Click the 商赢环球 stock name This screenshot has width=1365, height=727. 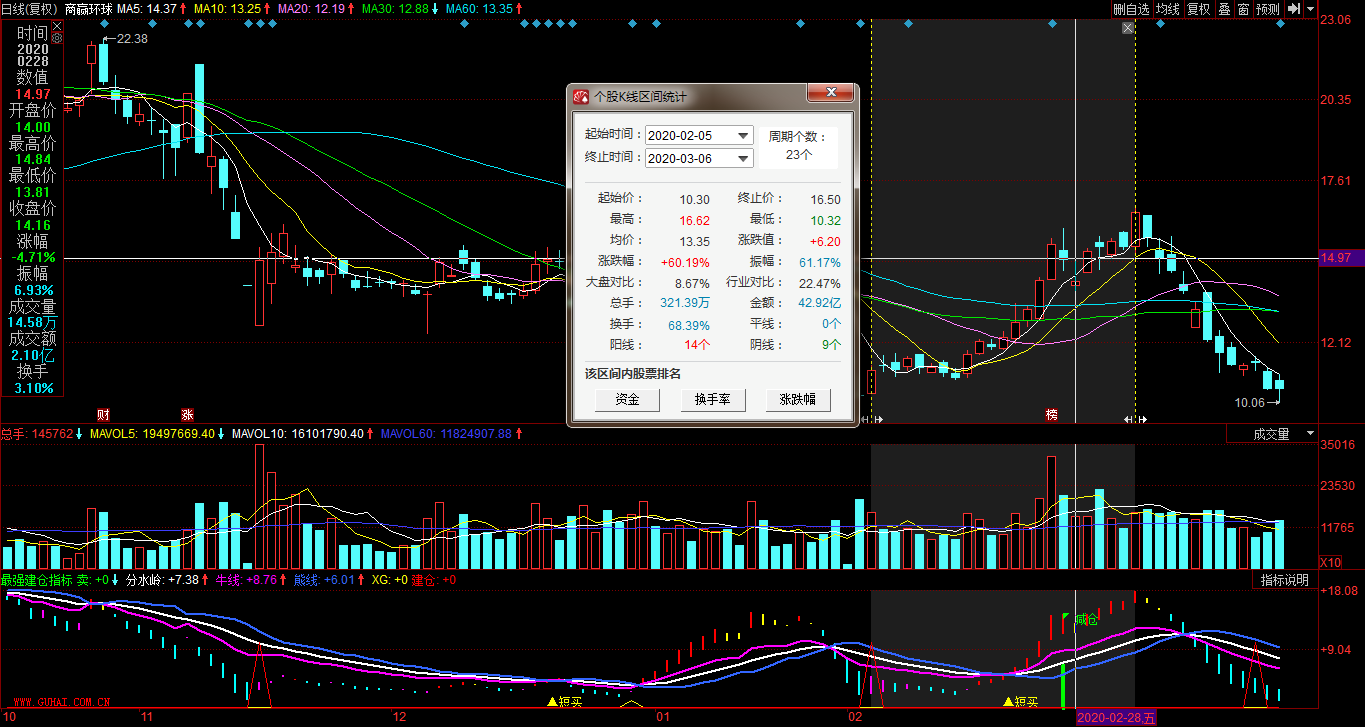(x=87, y=8)
